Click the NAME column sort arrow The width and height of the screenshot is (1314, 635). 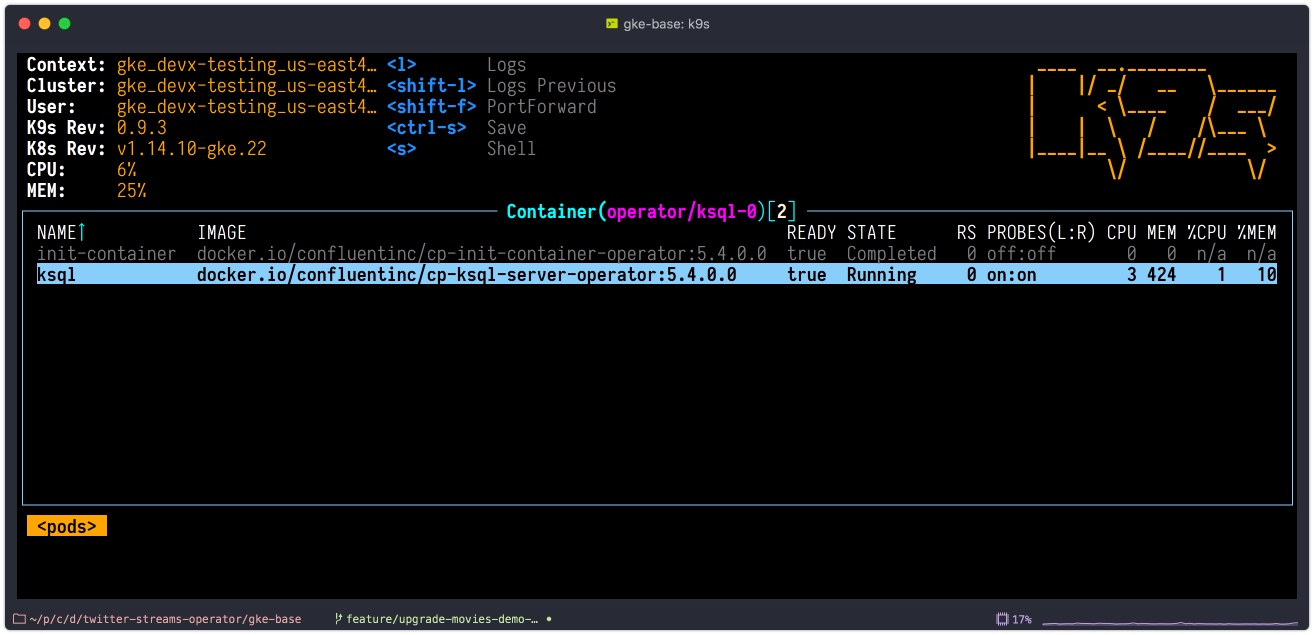[x=82, y=233]
